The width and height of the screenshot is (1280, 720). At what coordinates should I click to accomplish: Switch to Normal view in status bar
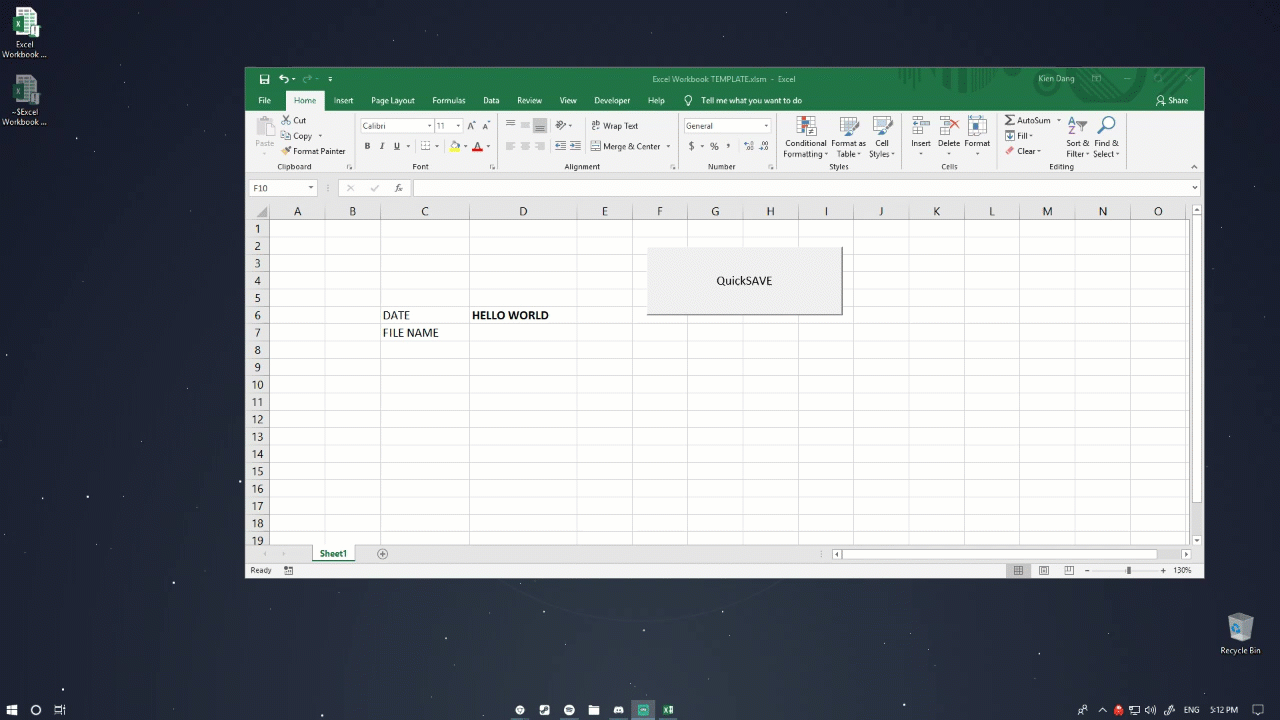1018,570
